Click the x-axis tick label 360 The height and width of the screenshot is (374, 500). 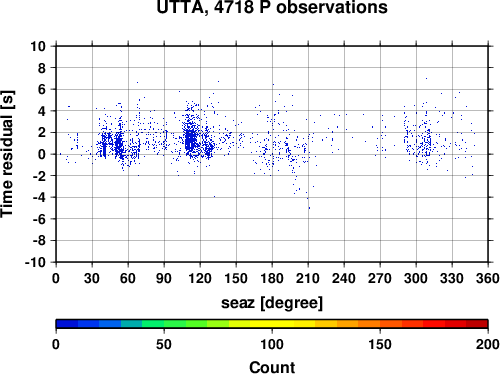click(x=488, y=278)
